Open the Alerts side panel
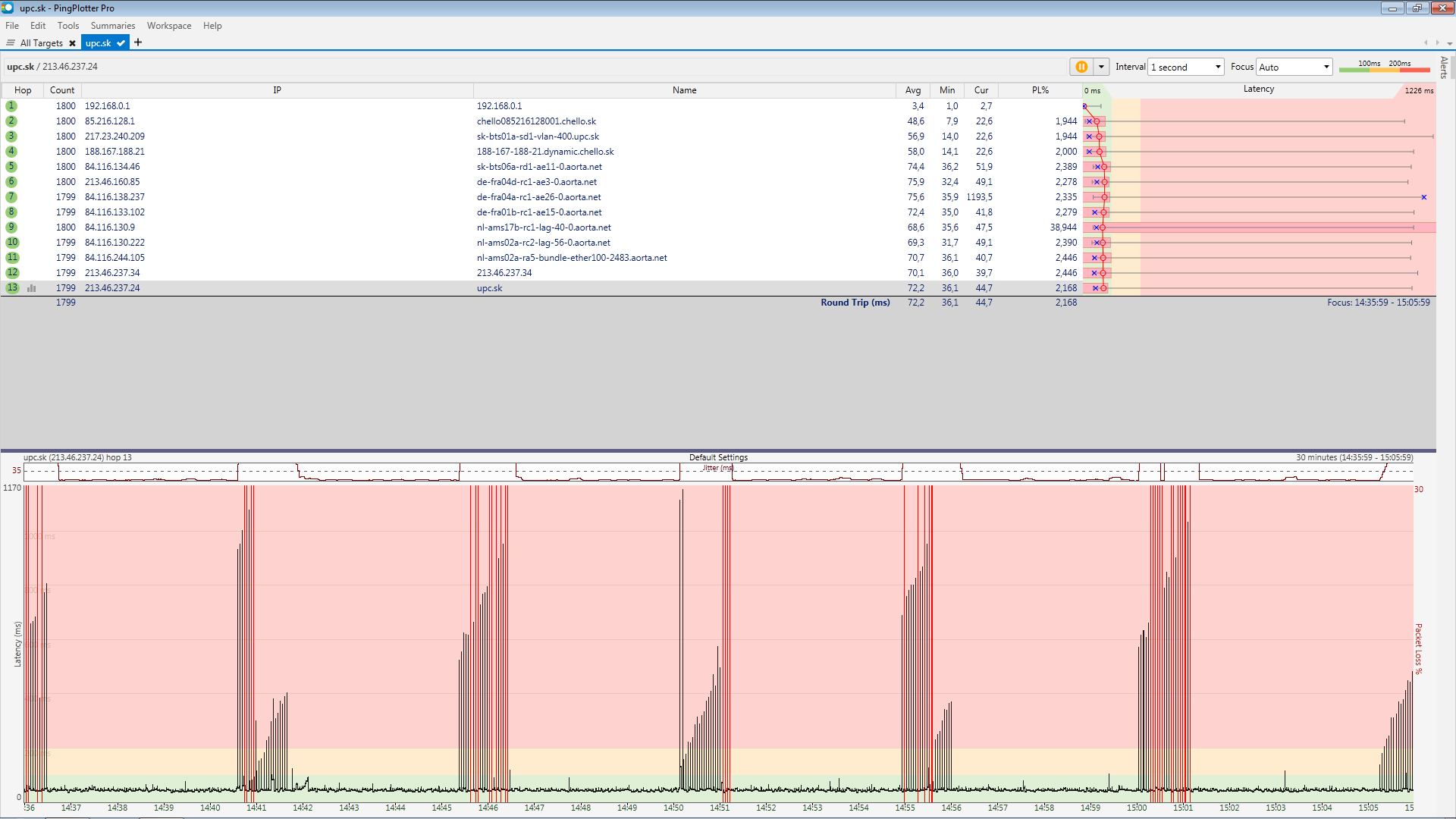Image resolution: width=1456 pixels, height=819 pixels. coord(1444,67)
